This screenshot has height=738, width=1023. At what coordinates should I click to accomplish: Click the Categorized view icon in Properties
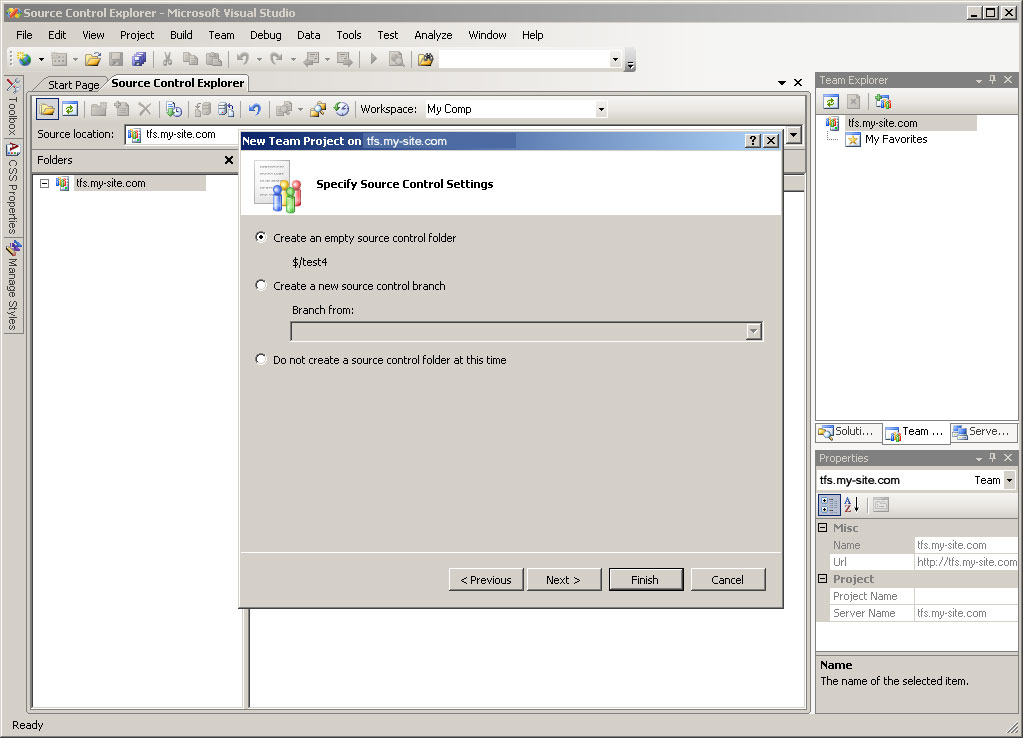pos(829,504)
